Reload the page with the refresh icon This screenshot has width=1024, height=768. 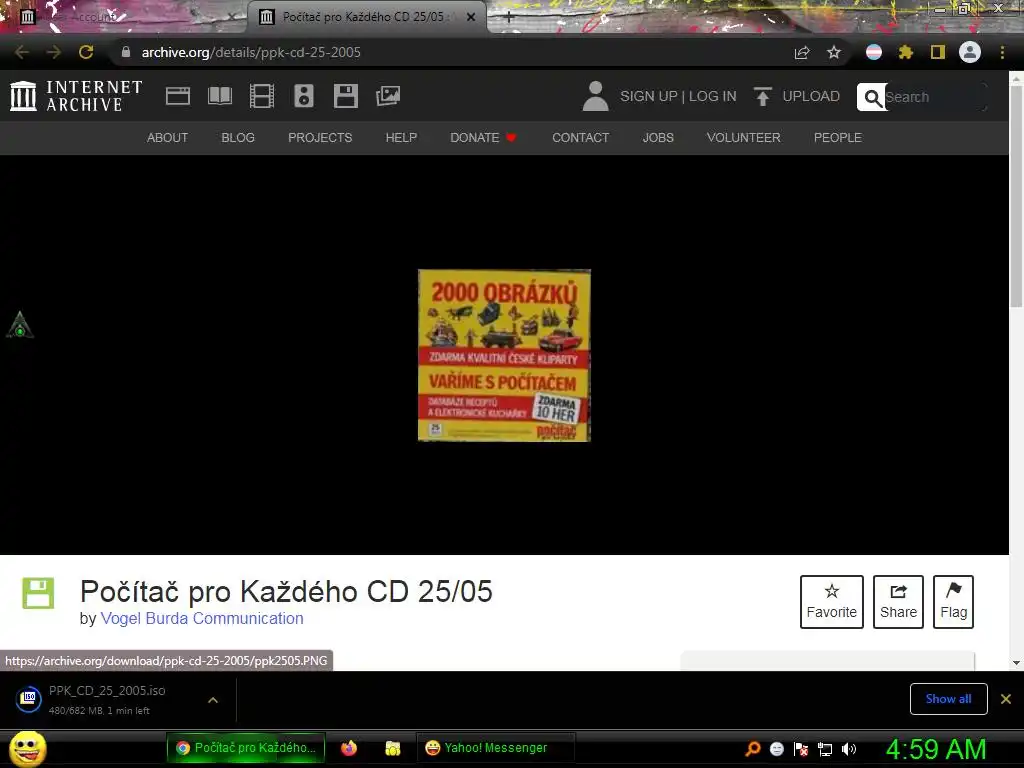coord(86,52)
